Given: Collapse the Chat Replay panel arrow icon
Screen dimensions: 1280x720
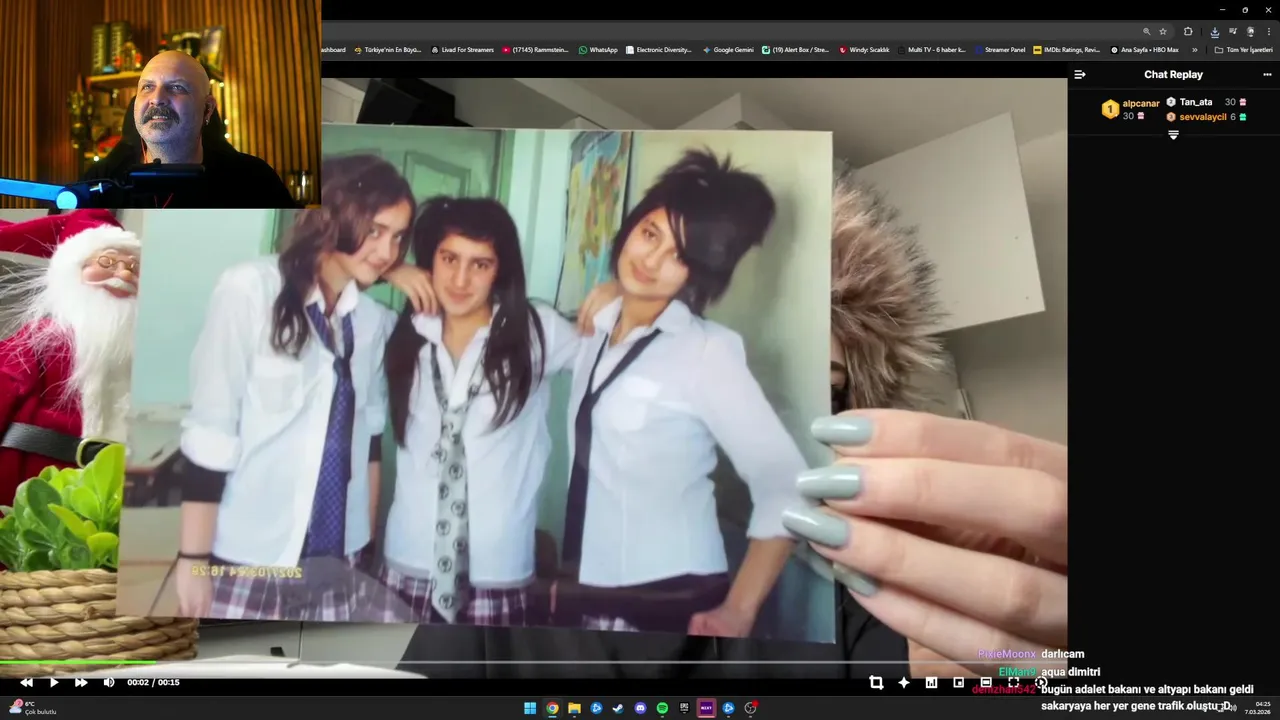Looking at the screenshot, I should tap(1080, 75).
